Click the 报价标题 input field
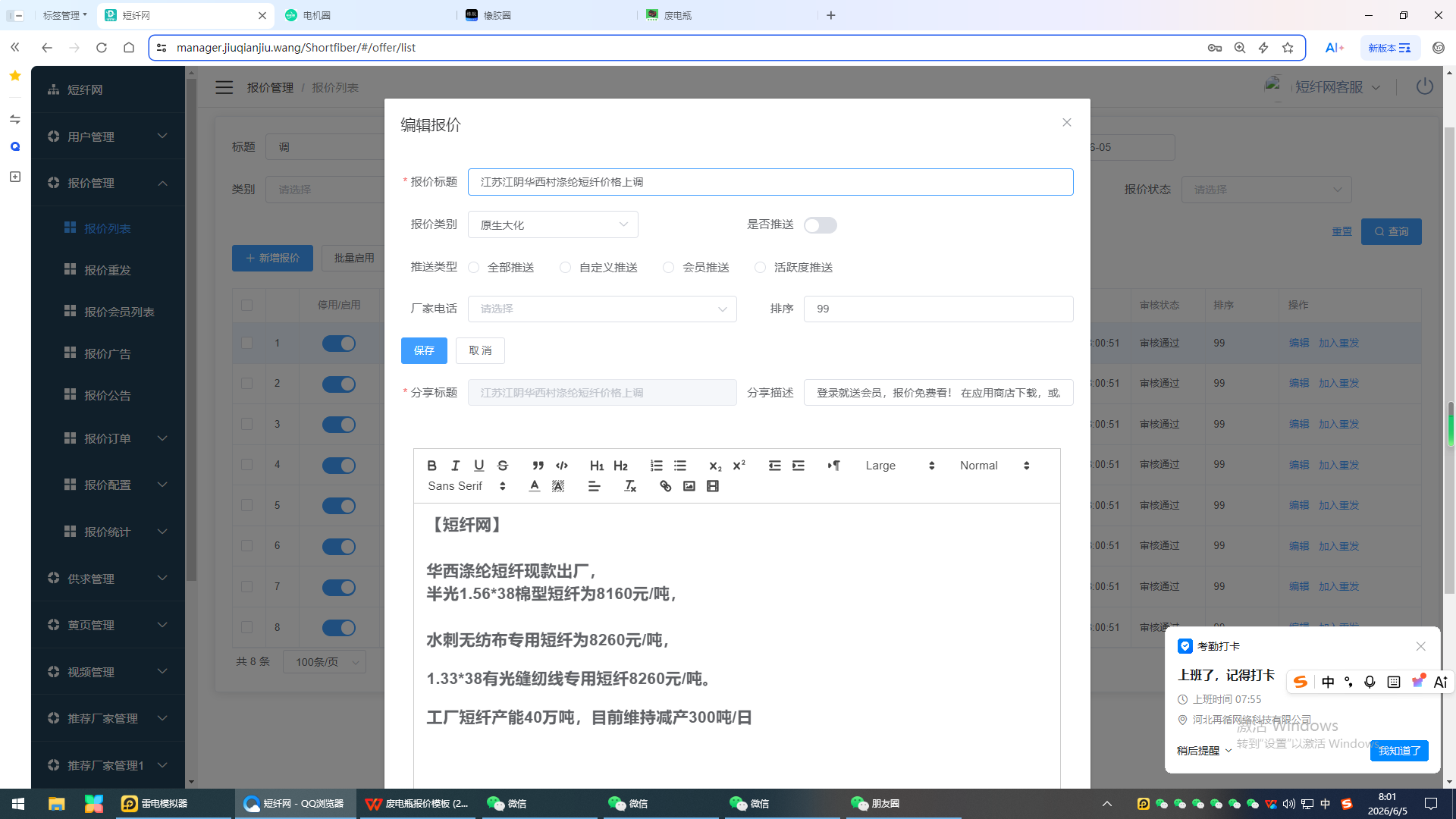Image resolution: width=1456 pixels, height=819 pixels. [770, 182]
